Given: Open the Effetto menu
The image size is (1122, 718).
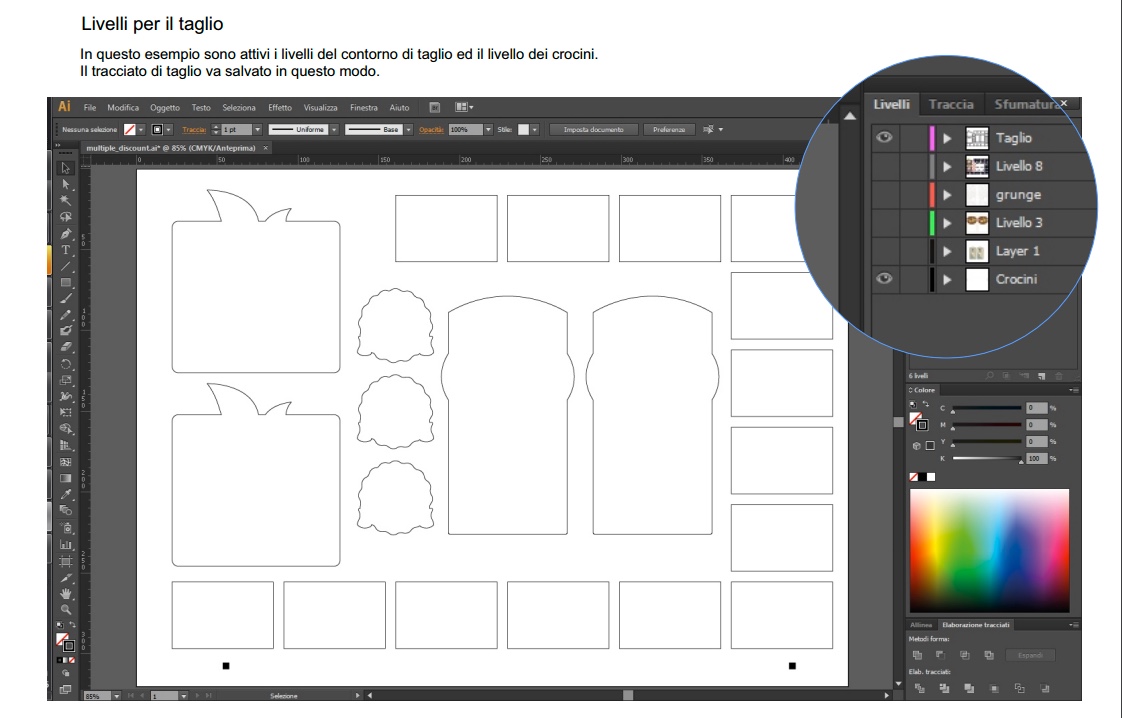Looking at the screenshot, I should 280,107.
